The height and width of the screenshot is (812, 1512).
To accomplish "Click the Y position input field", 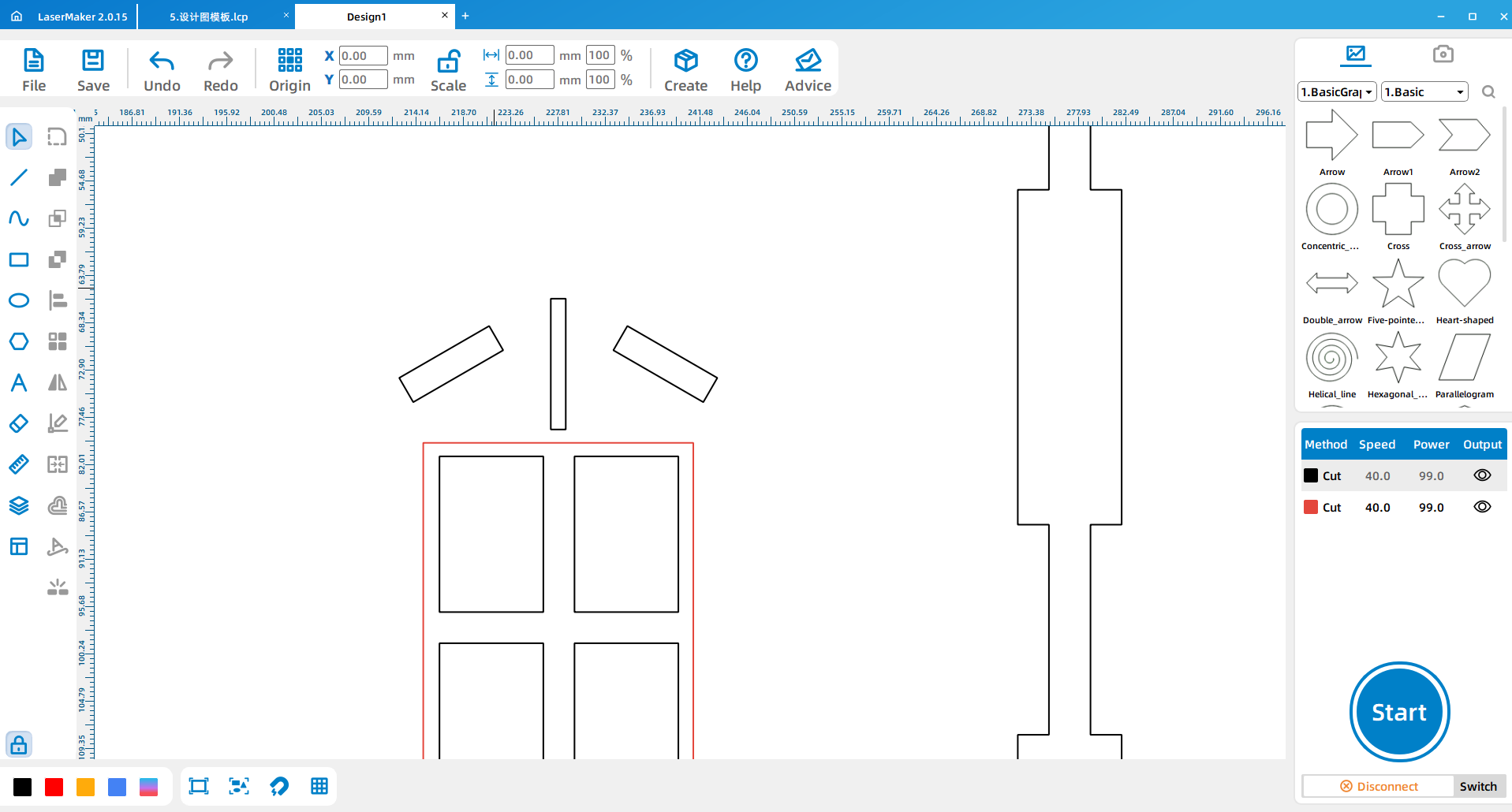I will click(x=363, y=80).
